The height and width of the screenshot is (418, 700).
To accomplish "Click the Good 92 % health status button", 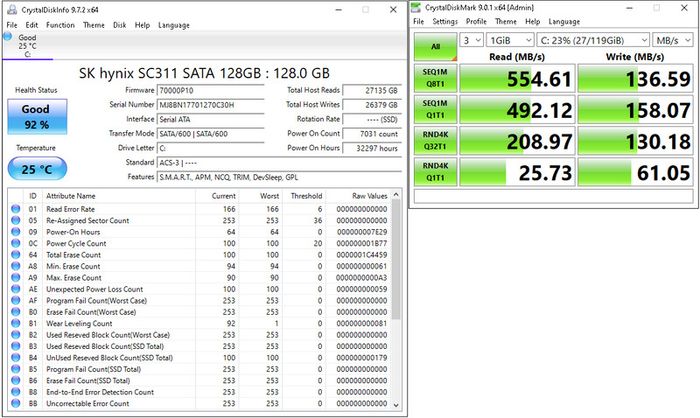I will 38,117.
